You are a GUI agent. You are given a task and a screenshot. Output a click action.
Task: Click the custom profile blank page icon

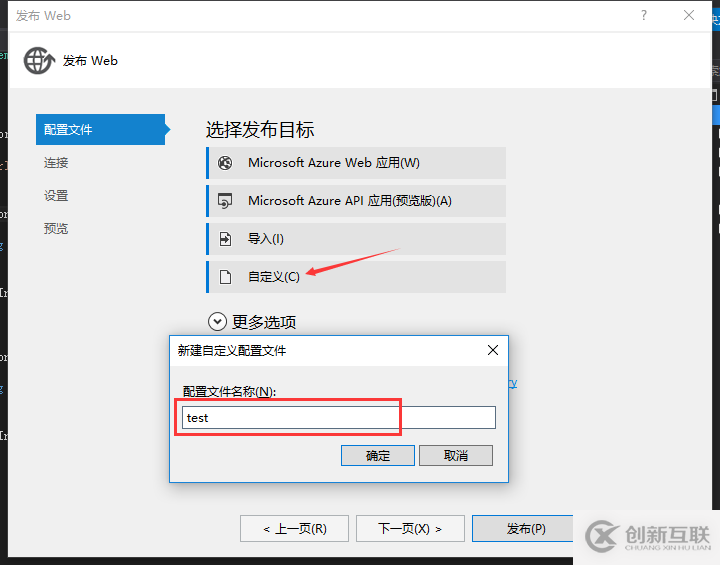225,277
